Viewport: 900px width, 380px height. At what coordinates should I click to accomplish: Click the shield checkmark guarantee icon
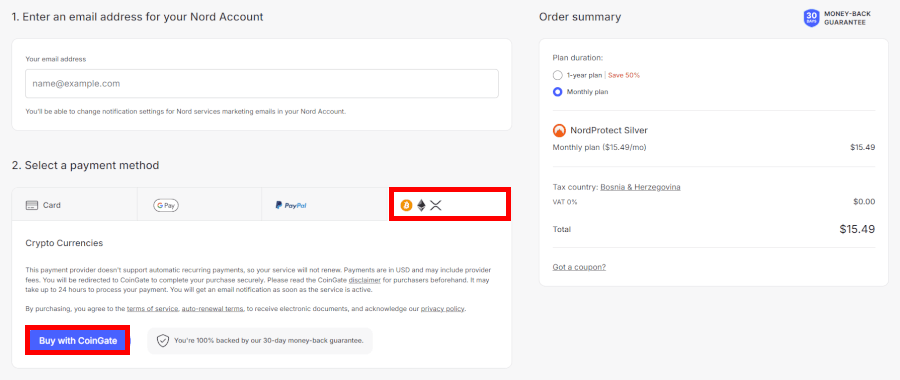(x=163, y=340)
